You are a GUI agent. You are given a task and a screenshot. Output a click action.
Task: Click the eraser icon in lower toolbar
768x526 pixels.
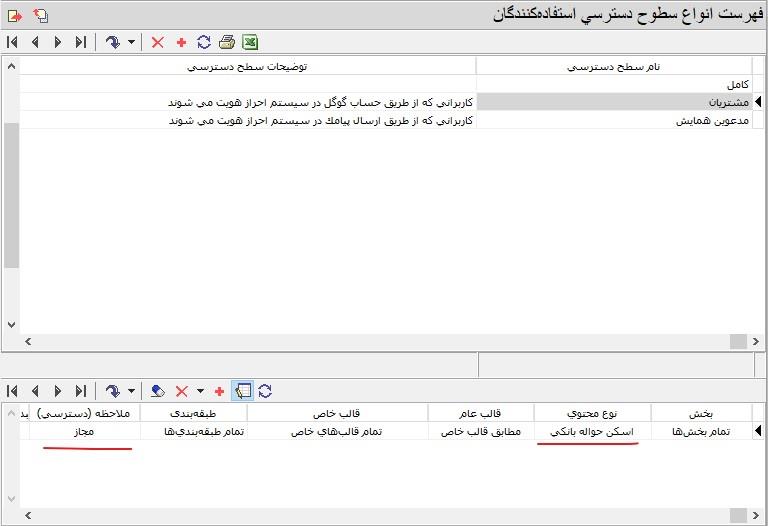(x=157, y=391)
